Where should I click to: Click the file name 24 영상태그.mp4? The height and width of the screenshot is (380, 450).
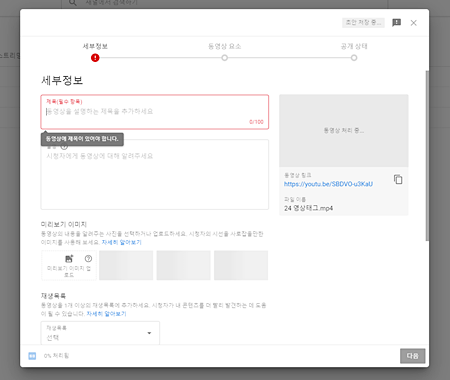click(x=308, y=208)
